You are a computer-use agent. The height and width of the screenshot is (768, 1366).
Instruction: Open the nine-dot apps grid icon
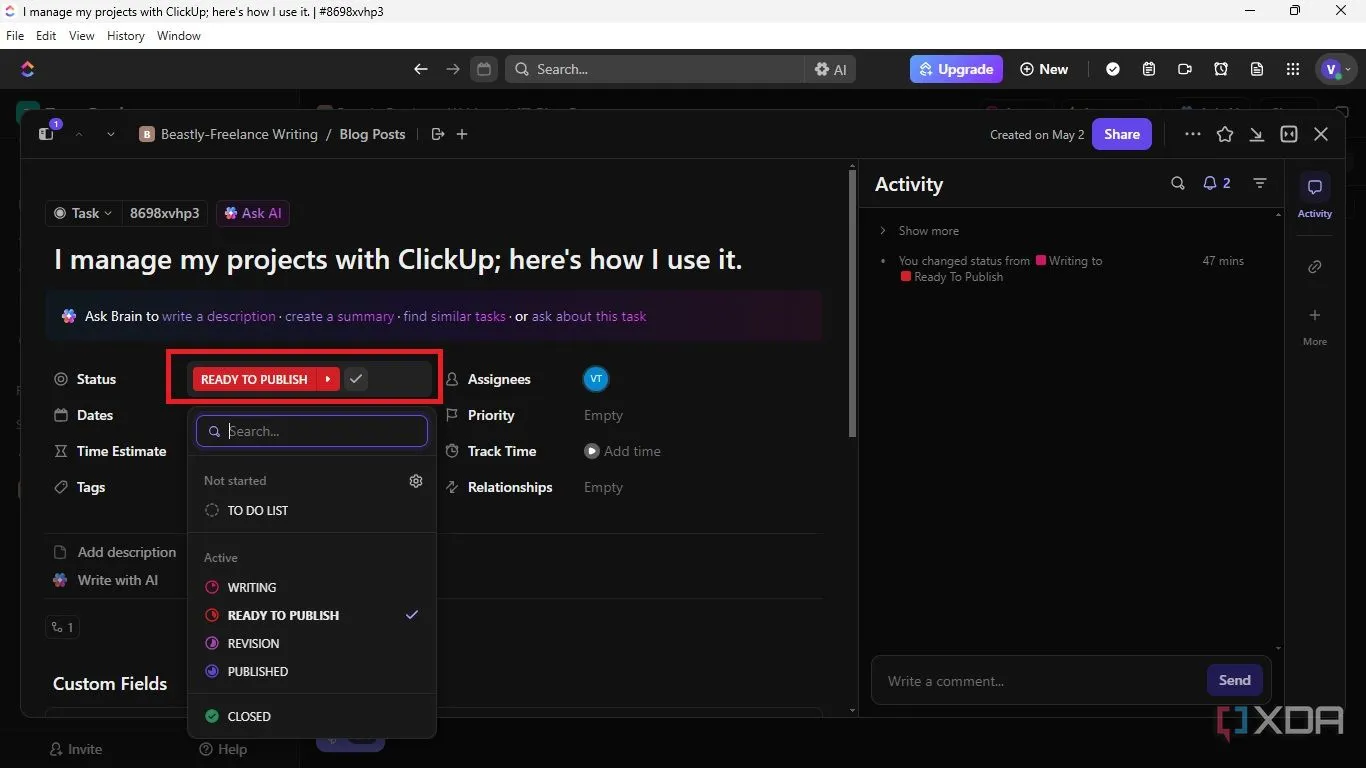[x=1293, y=69]
